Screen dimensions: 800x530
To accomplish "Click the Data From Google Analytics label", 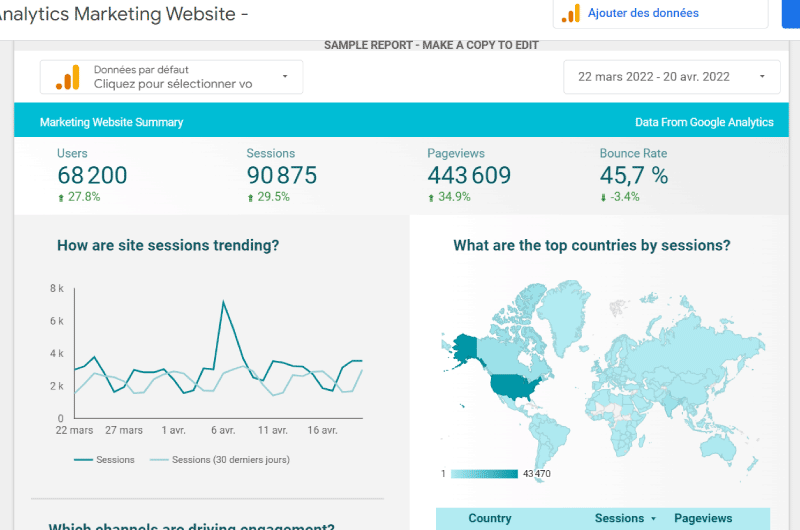I will pos(704,122).
